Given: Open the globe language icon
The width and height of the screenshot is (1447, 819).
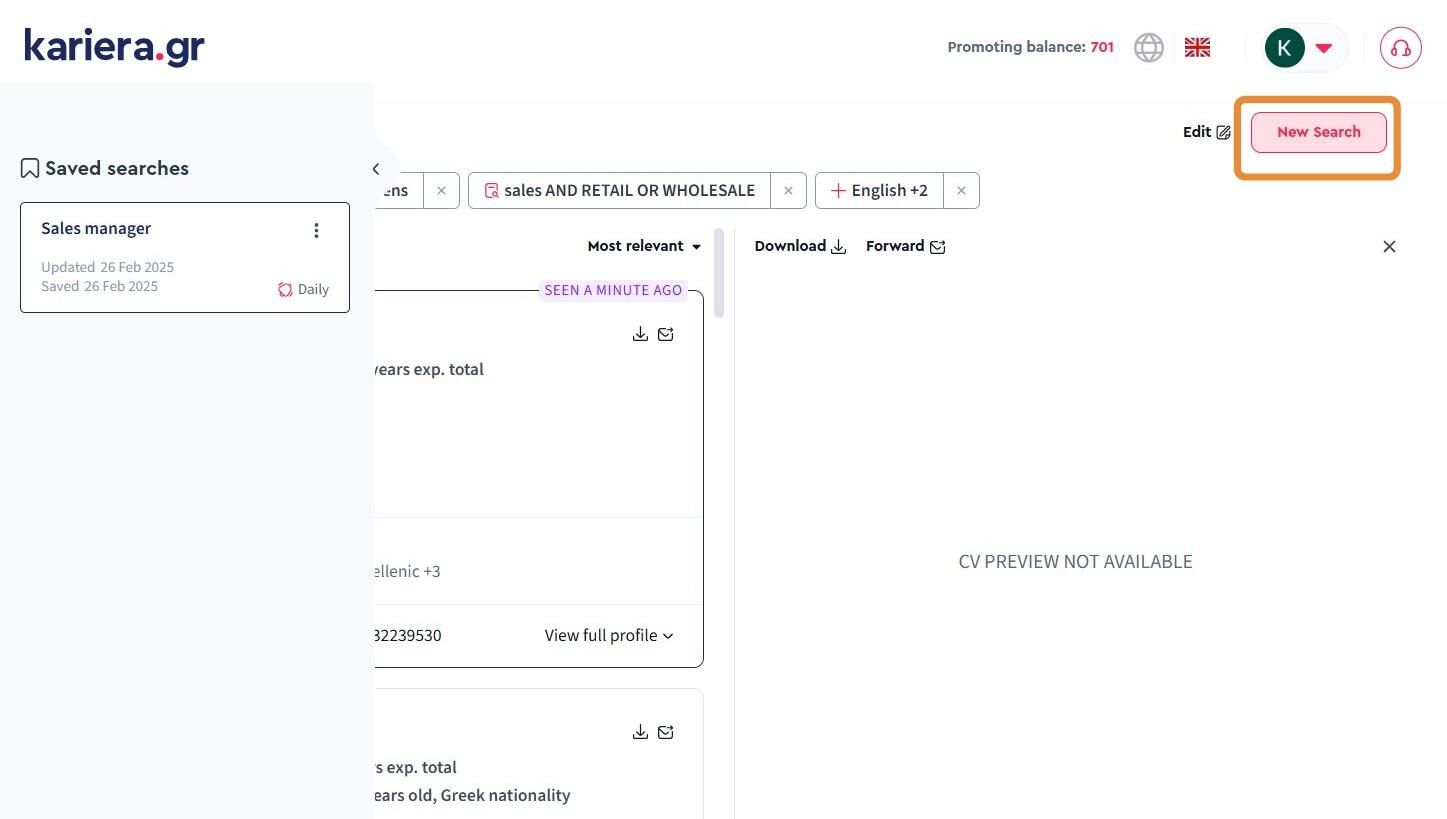Looking at the screenshot, I should pos(1149,47).
